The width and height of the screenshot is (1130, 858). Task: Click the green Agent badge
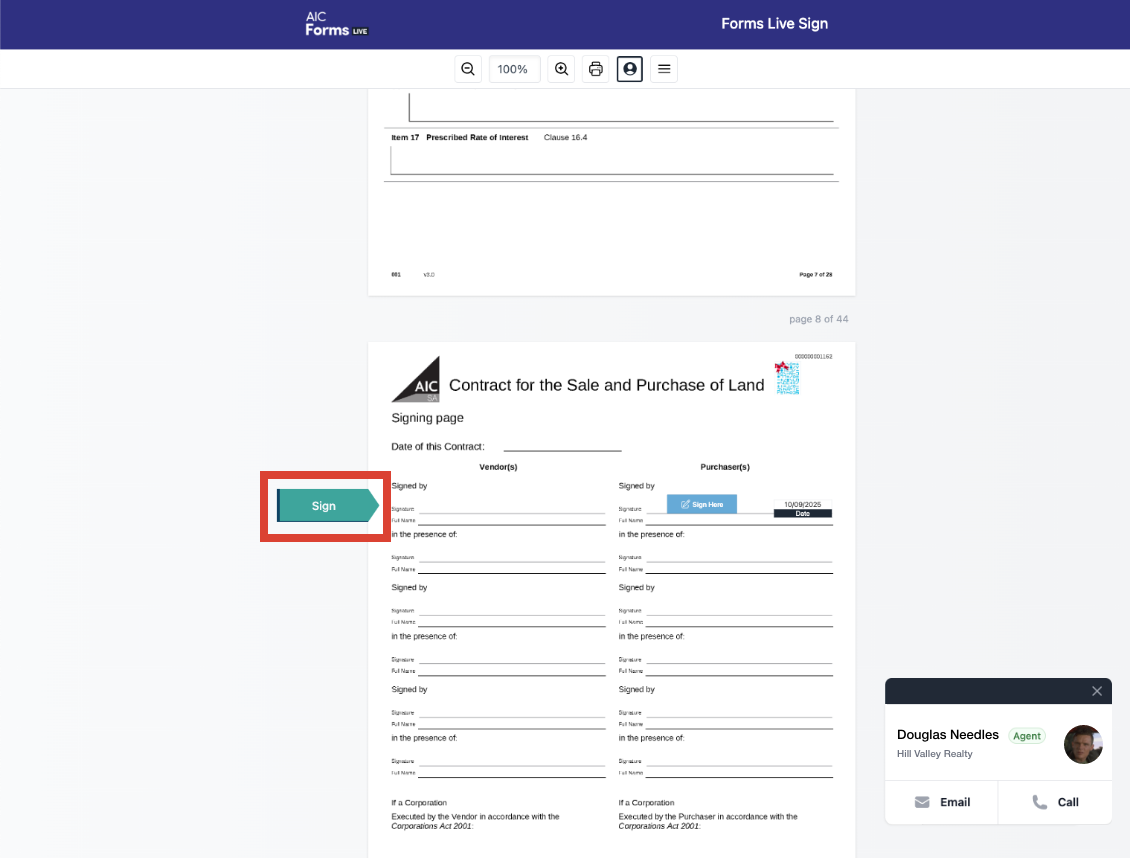(x=1026, y=736)
